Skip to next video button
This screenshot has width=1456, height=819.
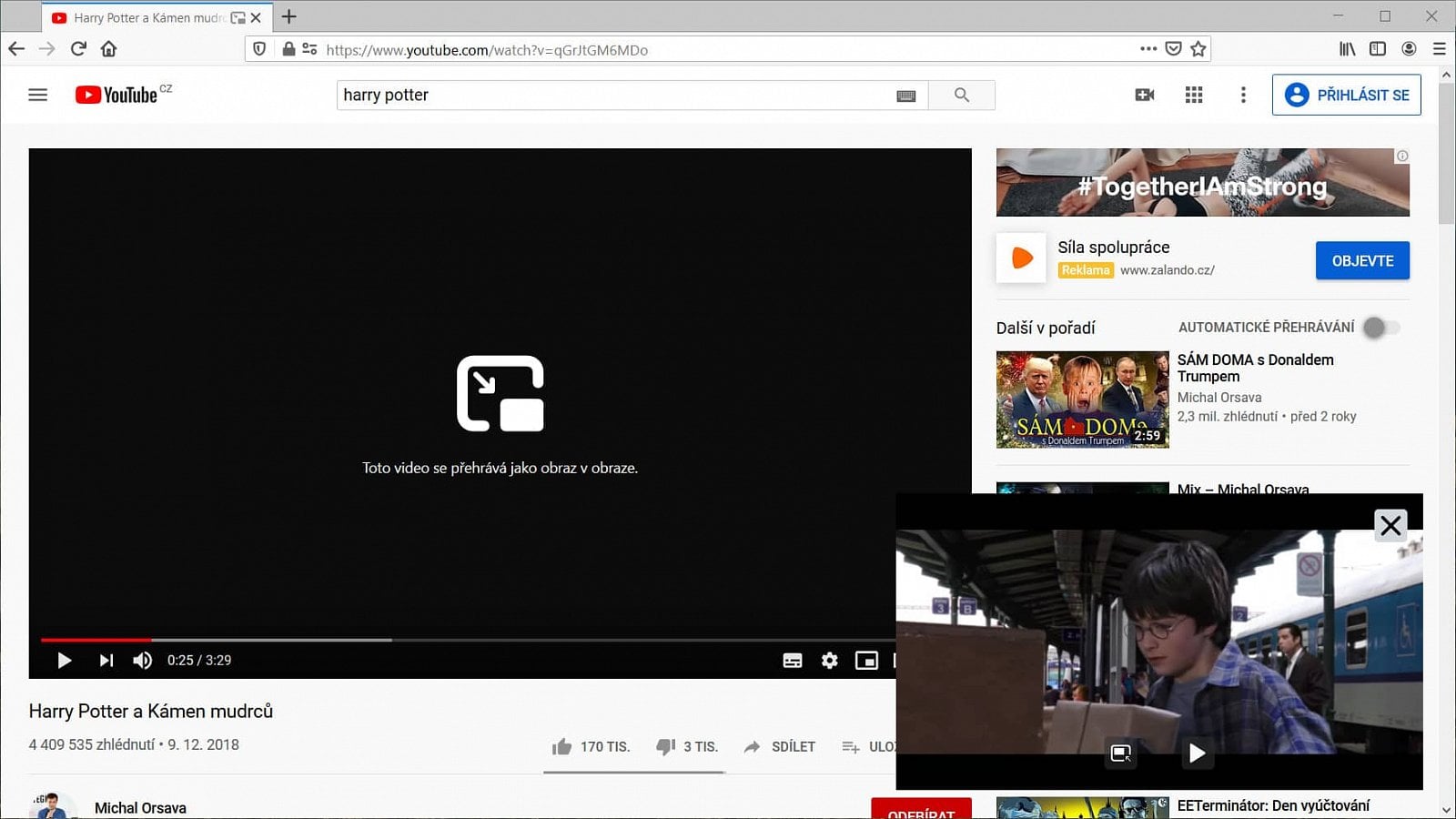[x=106, y=661]
